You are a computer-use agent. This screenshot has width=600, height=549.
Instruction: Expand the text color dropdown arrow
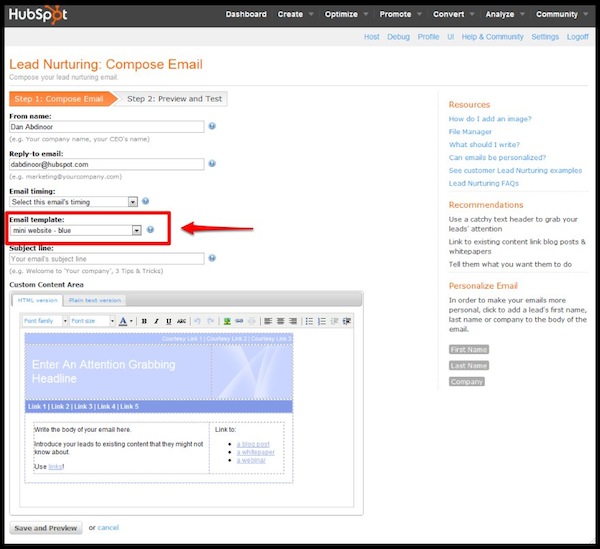click(x=131, y=321)
